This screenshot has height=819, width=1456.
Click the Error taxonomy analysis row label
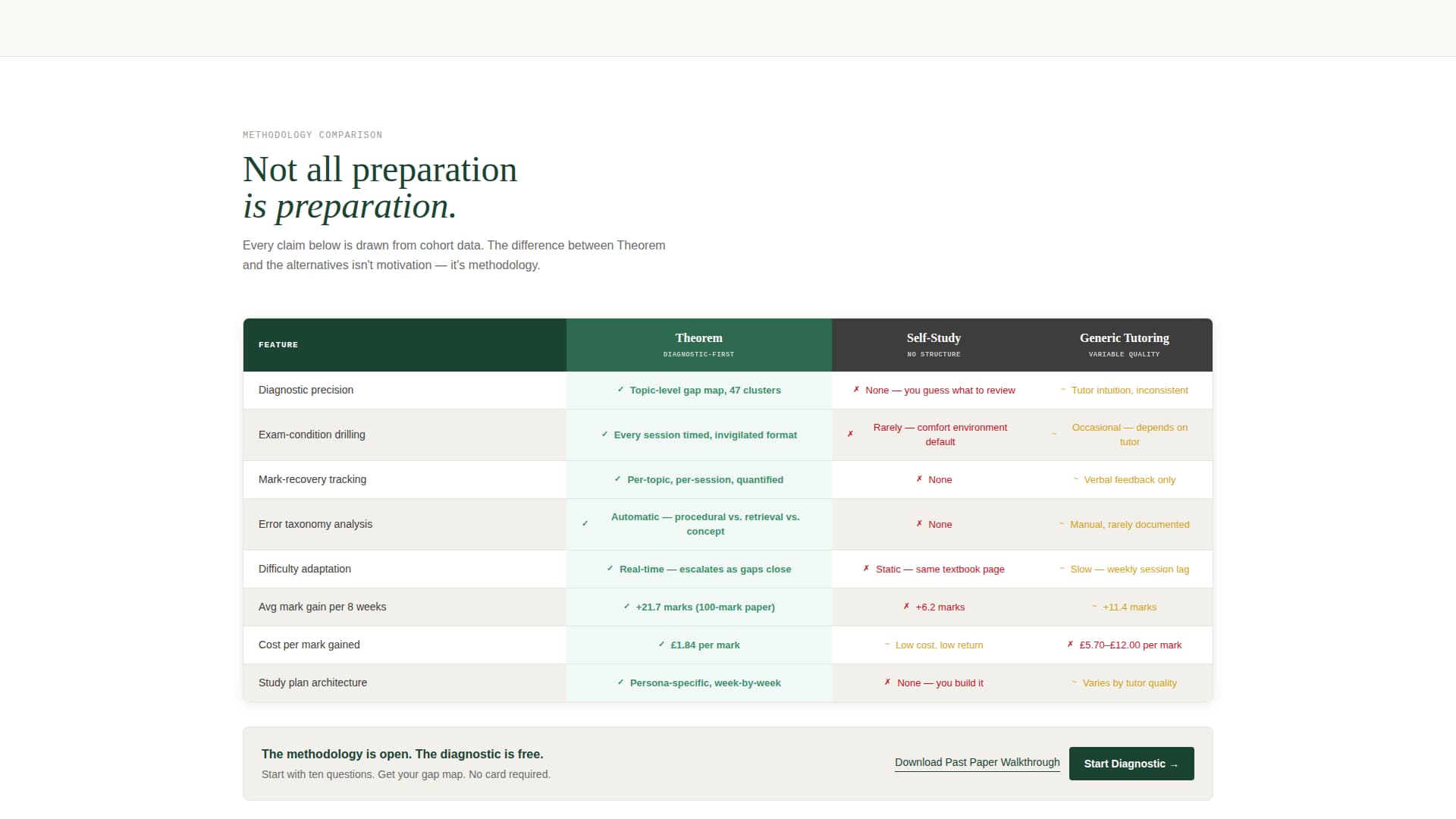tap(315, 524)
